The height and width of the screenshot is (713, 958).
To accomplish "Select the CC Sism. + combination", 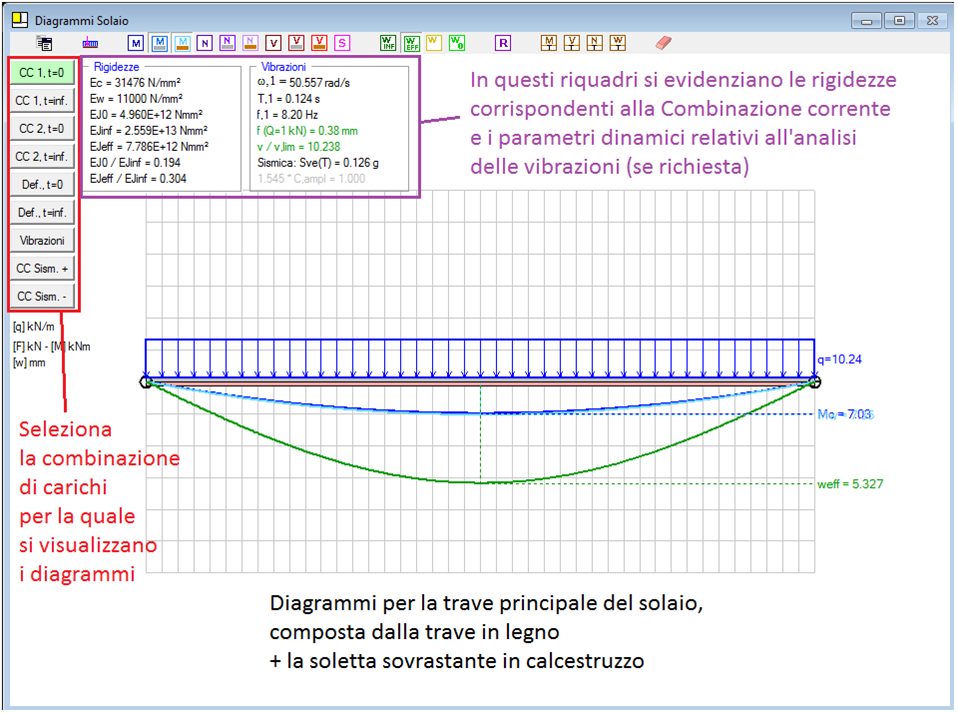I will tap(43, 268).
